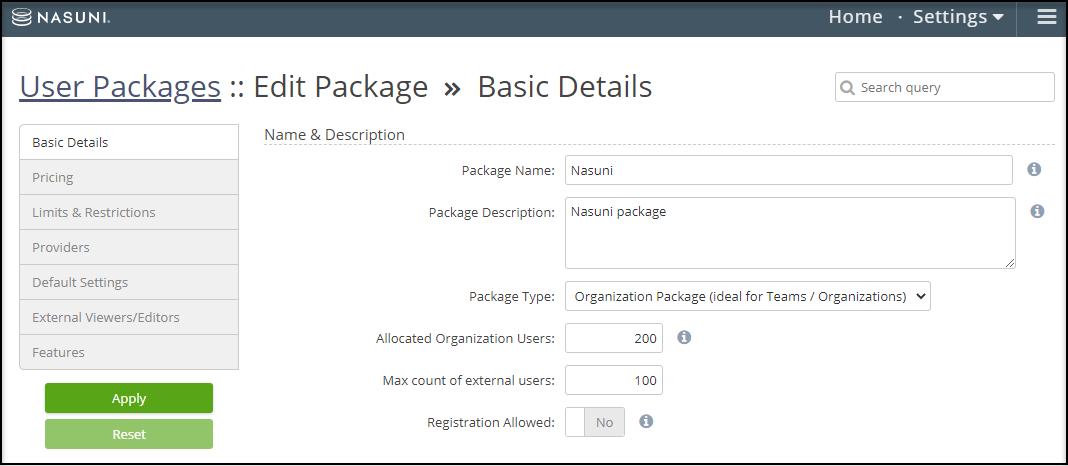Click the Nasuni logo icon

click(x=22, y=18)
